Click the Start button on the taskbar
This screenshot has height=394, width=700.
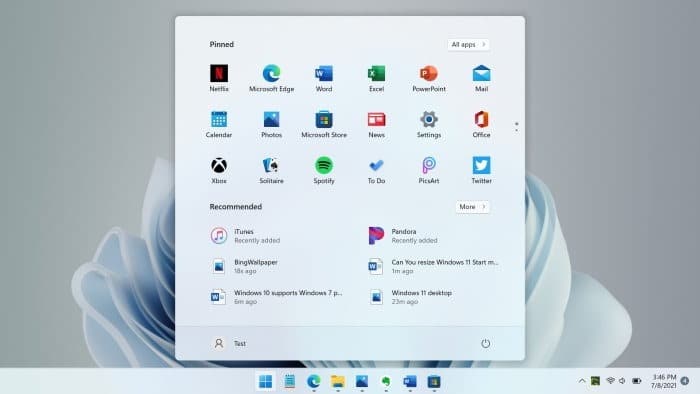point(266,382)
